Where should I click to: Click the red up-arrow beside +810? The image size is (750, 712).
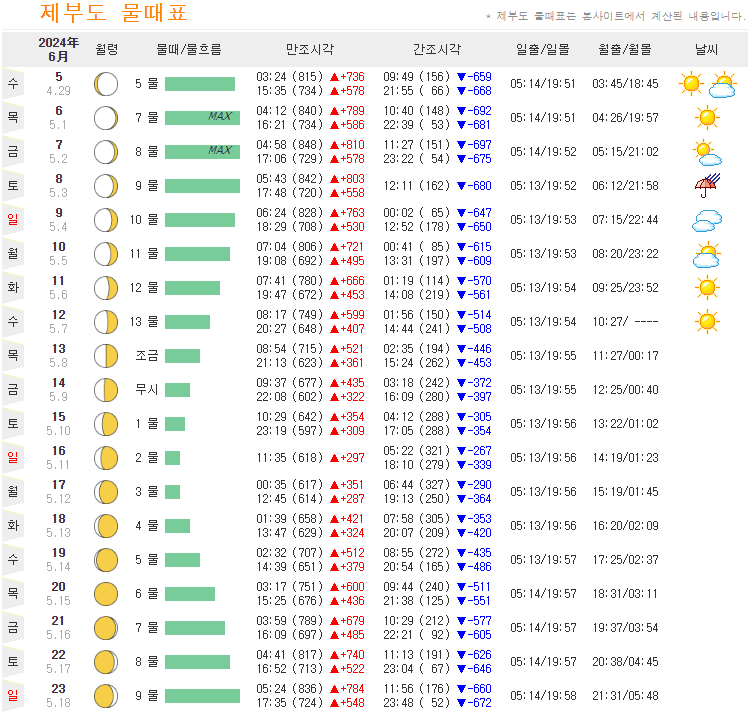[x=334, y=145]
